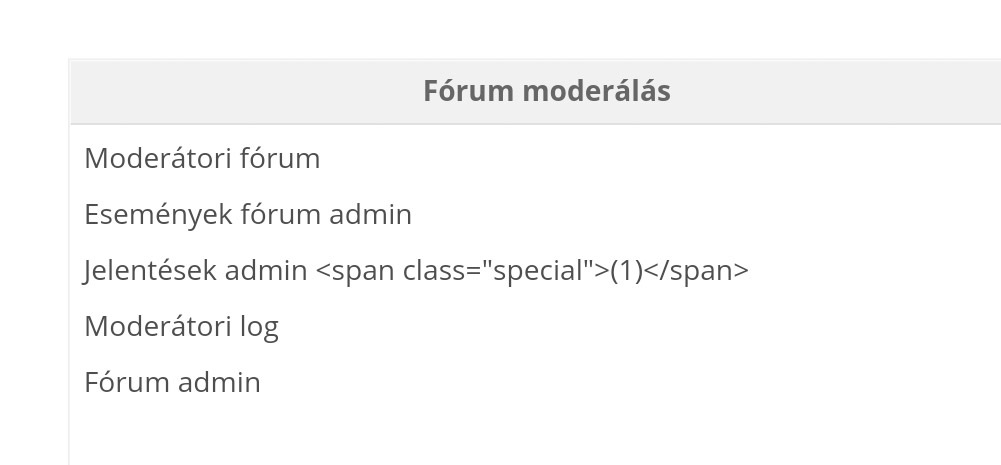Click the word "Jelentések" in the reports entry
The image size is (1001, 465).
click(x=151, y=271)
